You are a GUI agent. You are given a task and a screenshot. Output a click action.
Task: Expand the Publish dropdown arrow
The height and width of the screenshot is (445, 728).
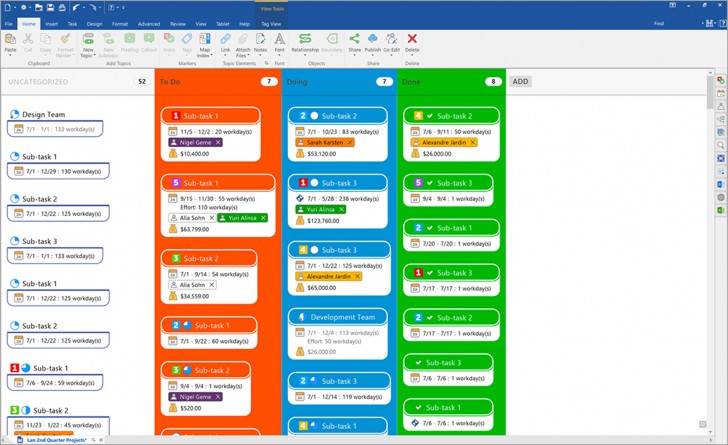click(372, 55)
